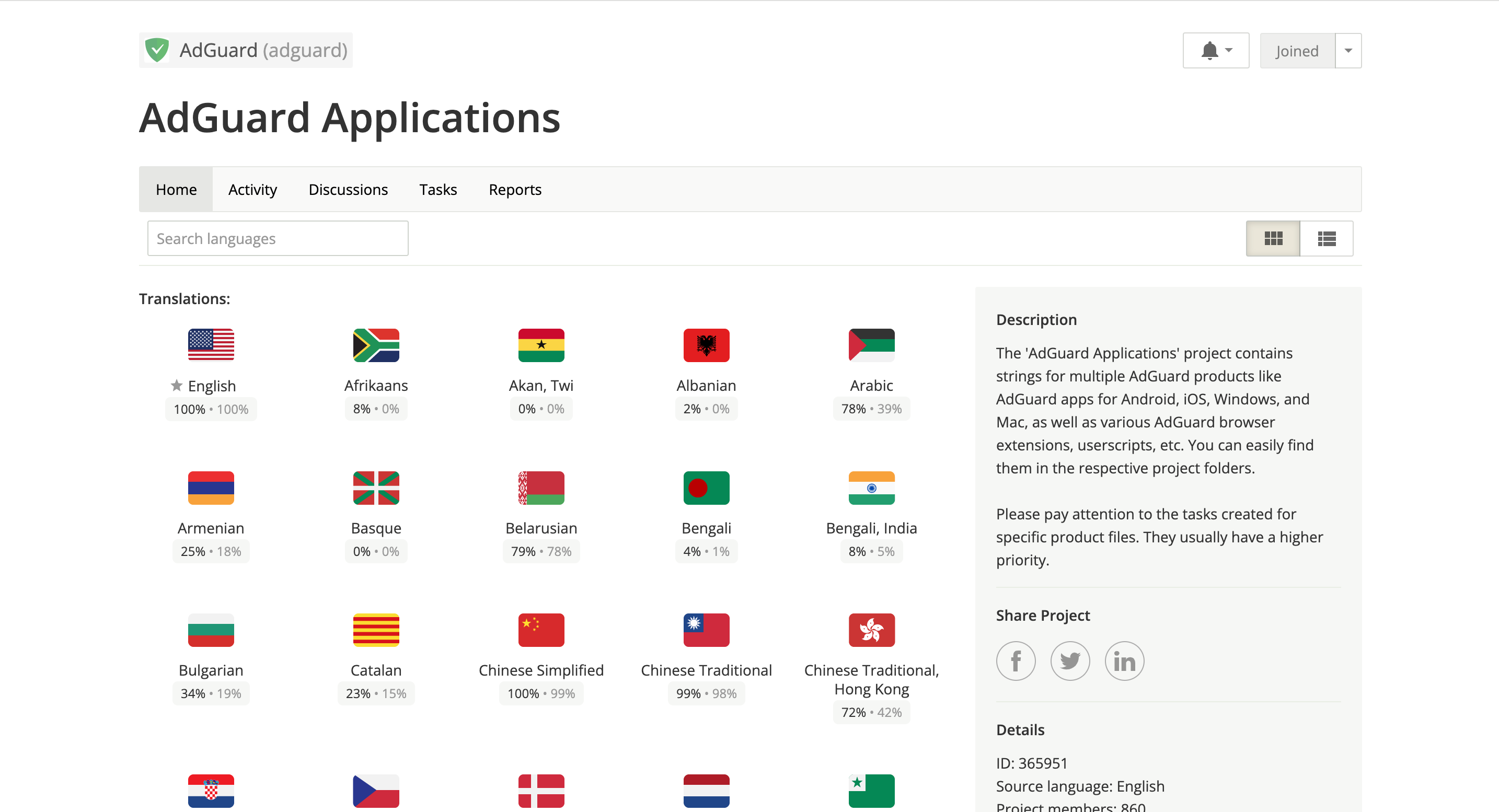
Task: Open the Armenian flag icon
Action: pyautogui.click(x=211, y=488)
